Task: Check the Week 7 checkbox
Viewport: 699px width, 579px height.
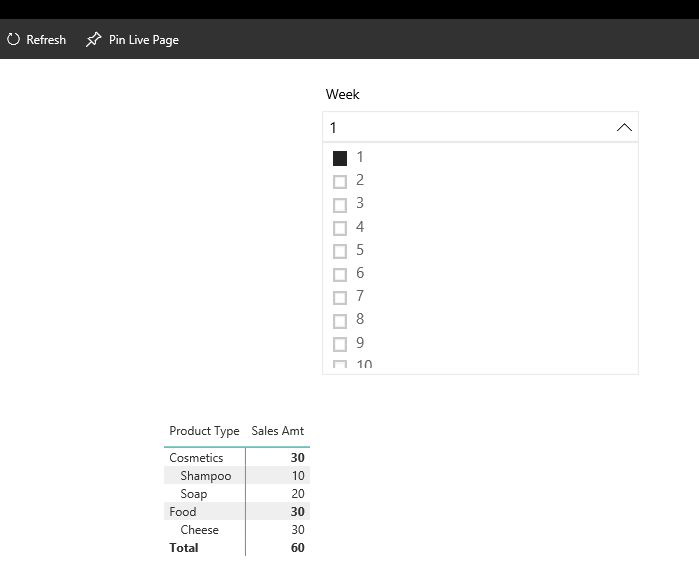Action: pyautogui.click(x=340, y=297)
